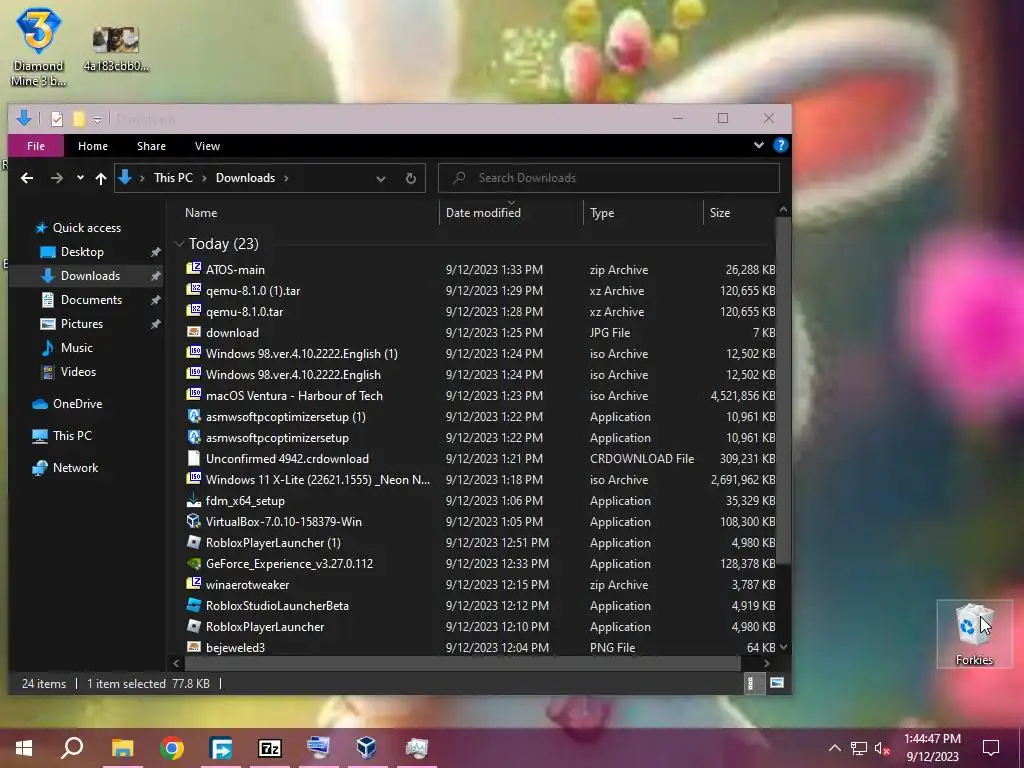This screenshot has width=1024, height=768.
Task: Open the File menu
Action: [x=36, y=146]
